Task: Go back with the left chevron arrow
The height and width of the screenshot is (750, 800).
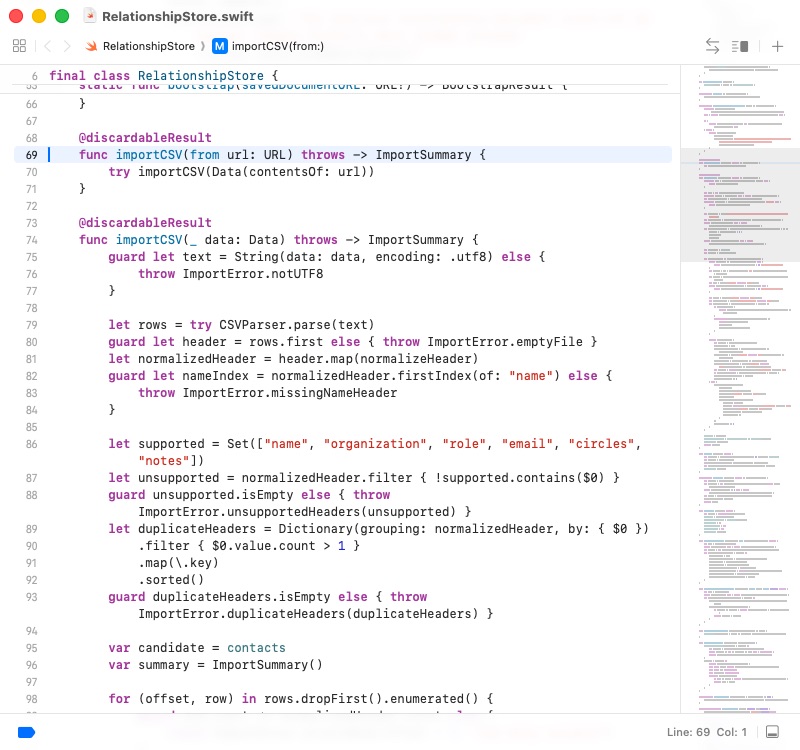Action: coord(47,46)
